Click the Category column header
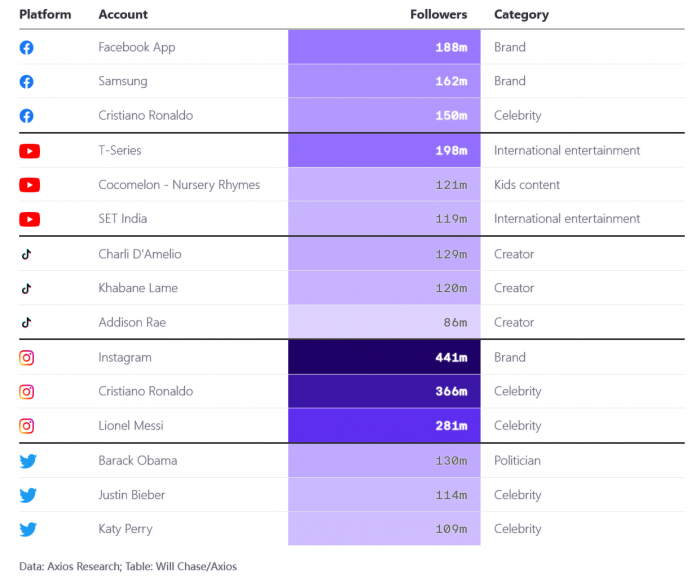The height and width of the screenshot is (582, 700). coord(521,15)
